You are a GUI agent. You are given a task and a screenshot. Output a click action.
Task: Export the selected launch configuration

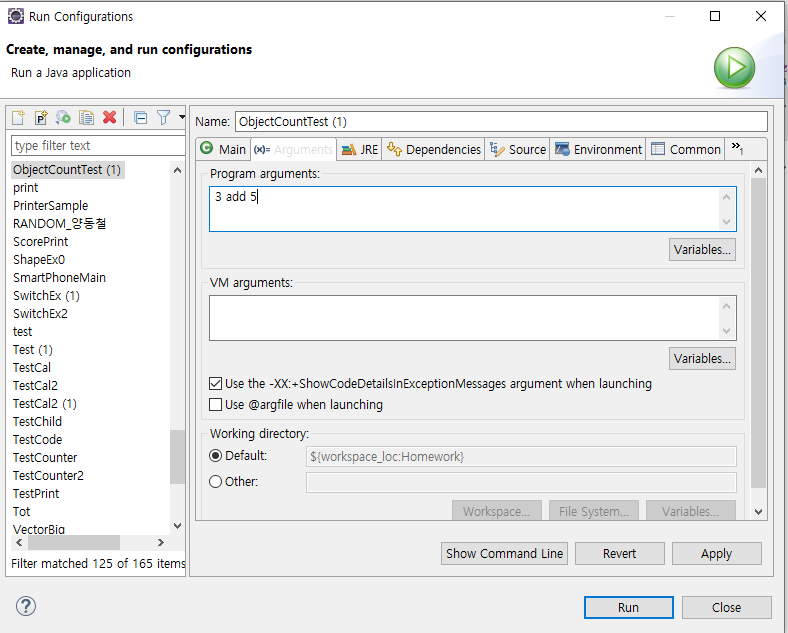63,118
